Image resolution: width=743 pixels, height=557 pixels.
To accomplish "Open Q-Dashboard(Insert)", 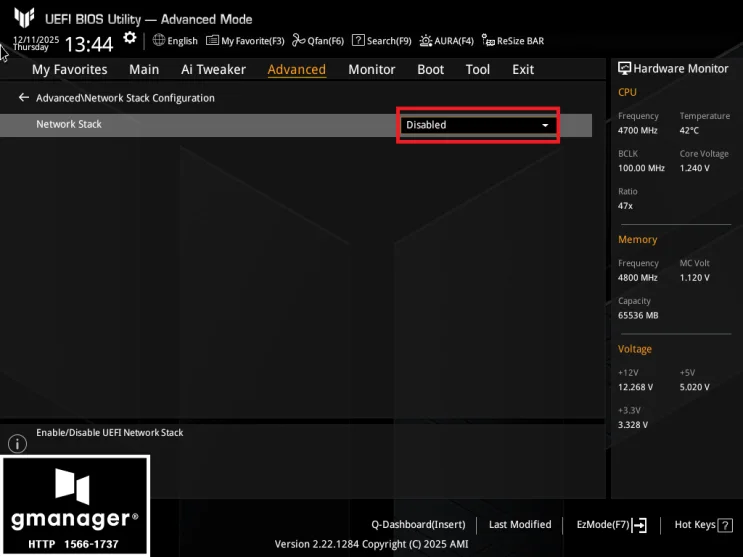I will click(418, 525).
